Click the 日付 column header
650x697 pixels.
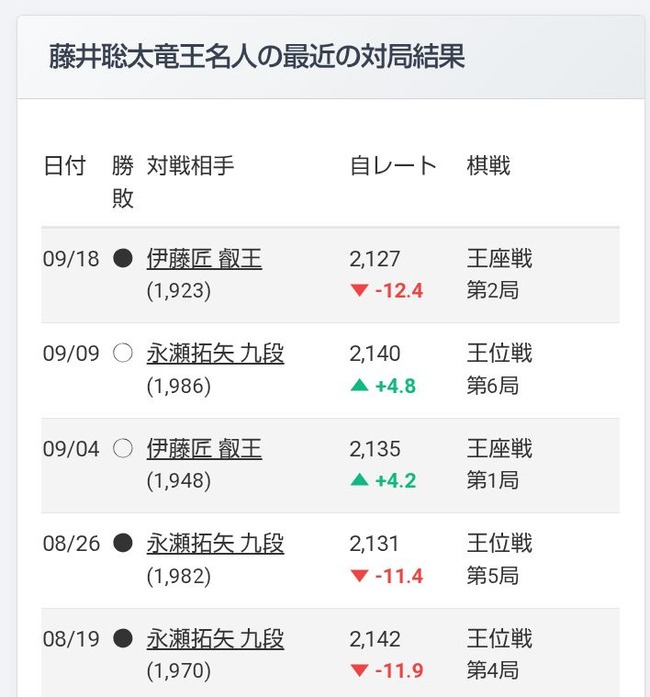pyautogui.click(x=64, y=166)
